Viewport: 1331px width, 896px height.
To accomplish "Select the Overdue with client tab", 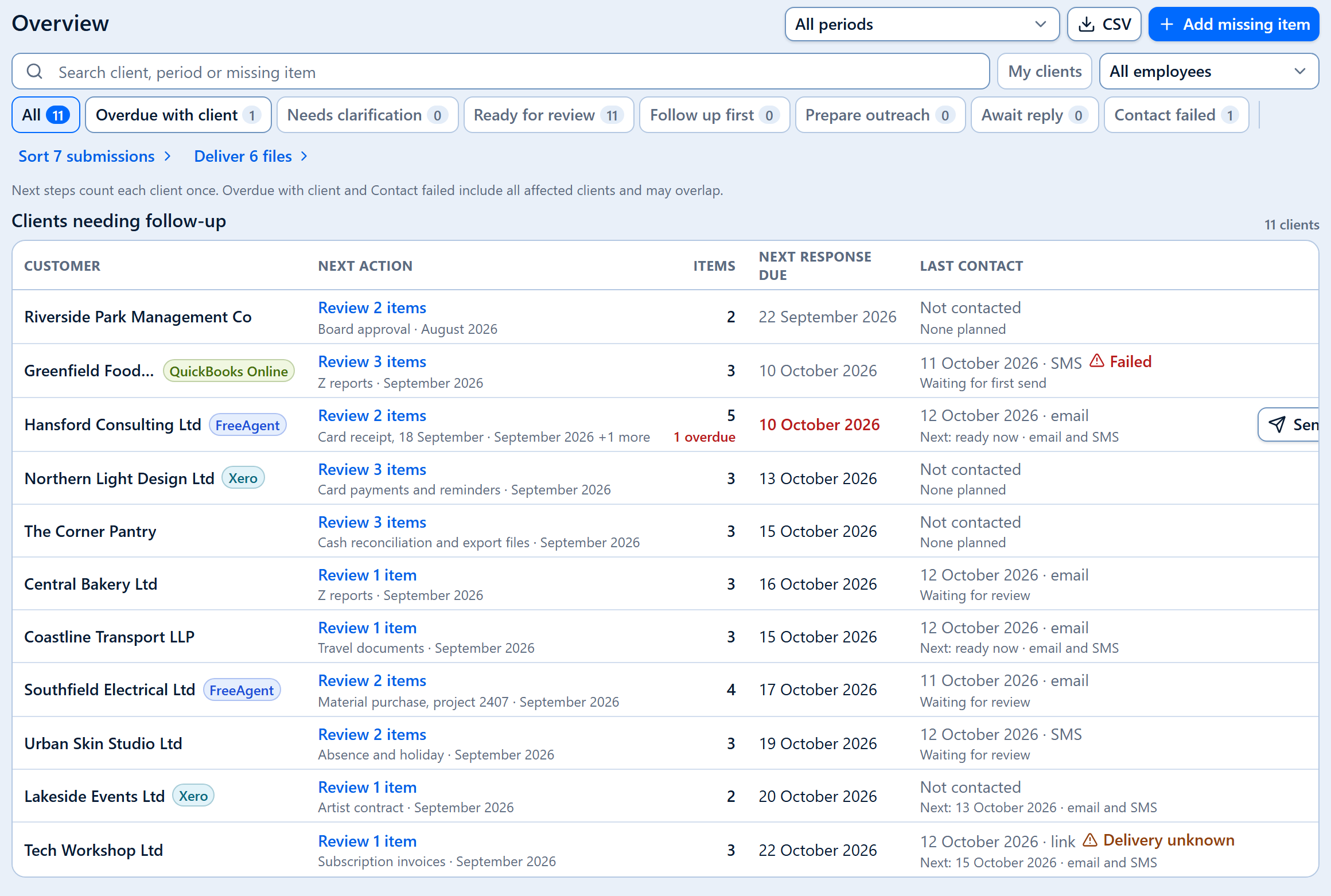I will (178, 115).
